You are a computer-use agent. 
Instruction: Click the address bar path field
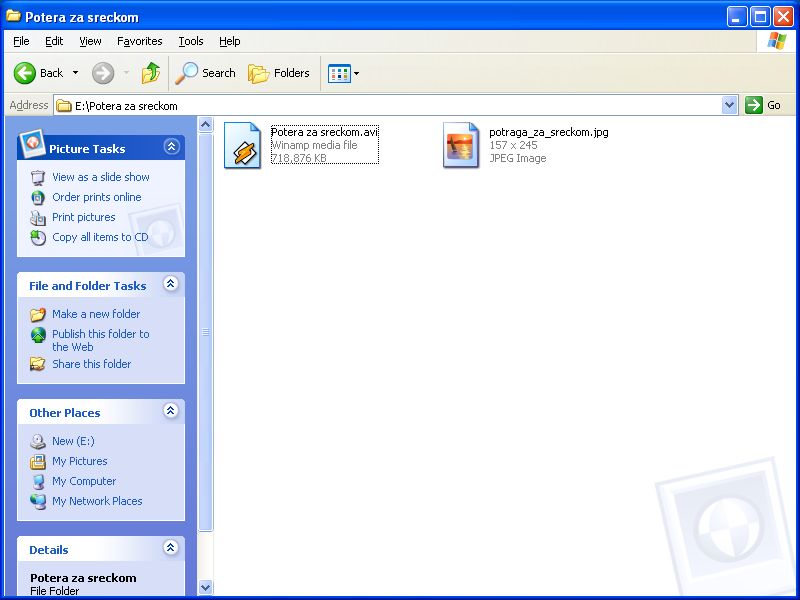(388, 106)
